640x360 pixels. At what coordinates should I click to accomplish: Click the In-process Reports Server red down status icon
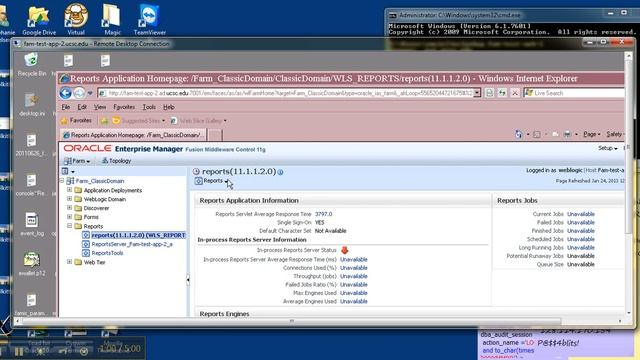(x=344, y=250)
